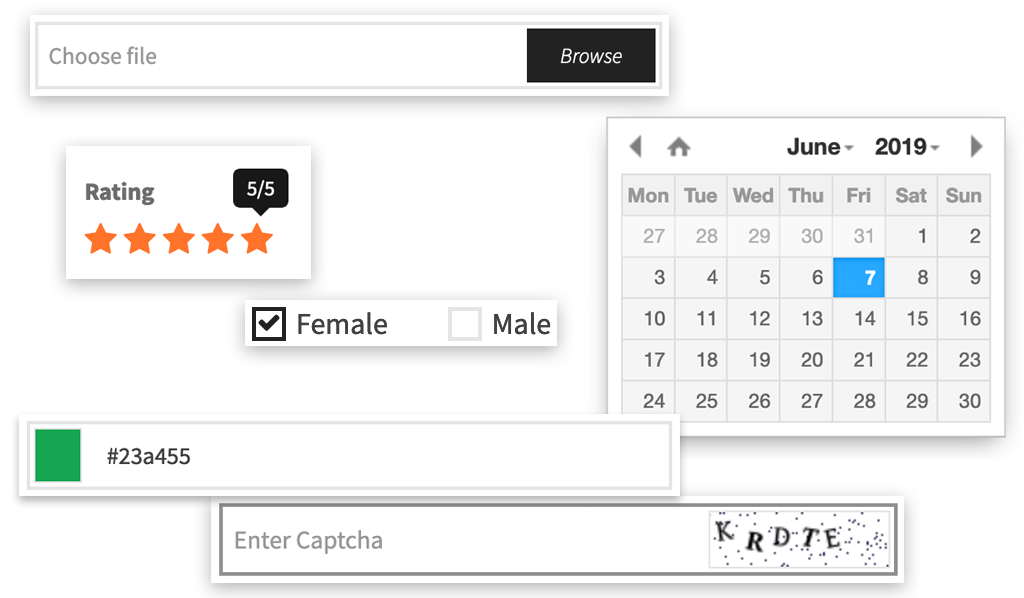1024x598 pixels.
Task: Click the Mon weekday header
Action: [648, 196]
